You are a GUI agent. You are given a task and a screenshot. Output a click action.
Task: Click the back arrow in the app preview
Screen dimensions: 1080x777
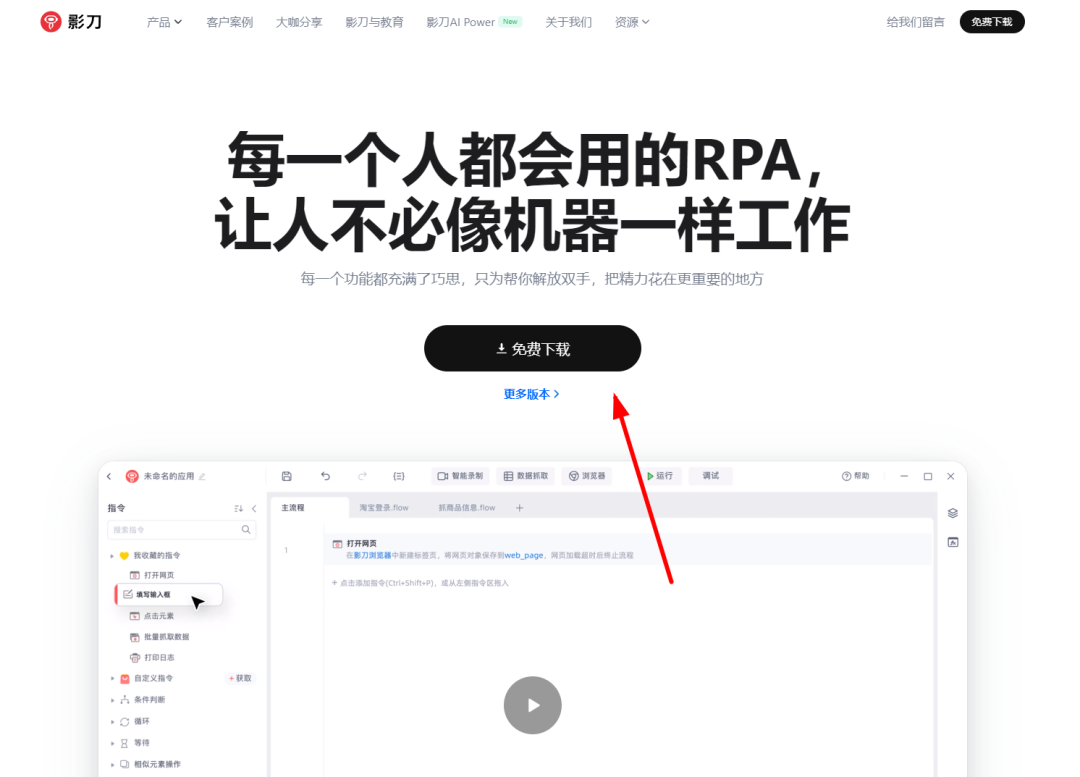pyautogui.click(x=109, y=476)
